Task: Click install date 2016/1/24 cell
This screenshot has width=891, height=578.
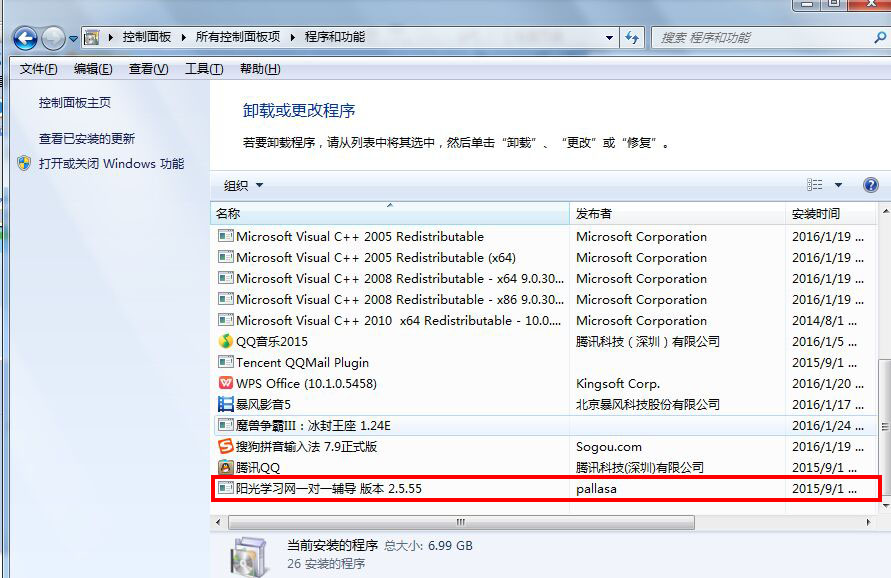Action: click(828, 426)
